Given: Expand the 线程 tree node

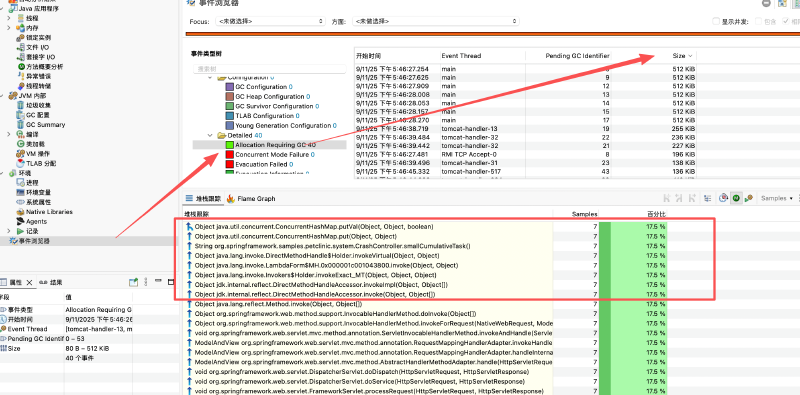Looking at the screenshot, I should (9, 18).
